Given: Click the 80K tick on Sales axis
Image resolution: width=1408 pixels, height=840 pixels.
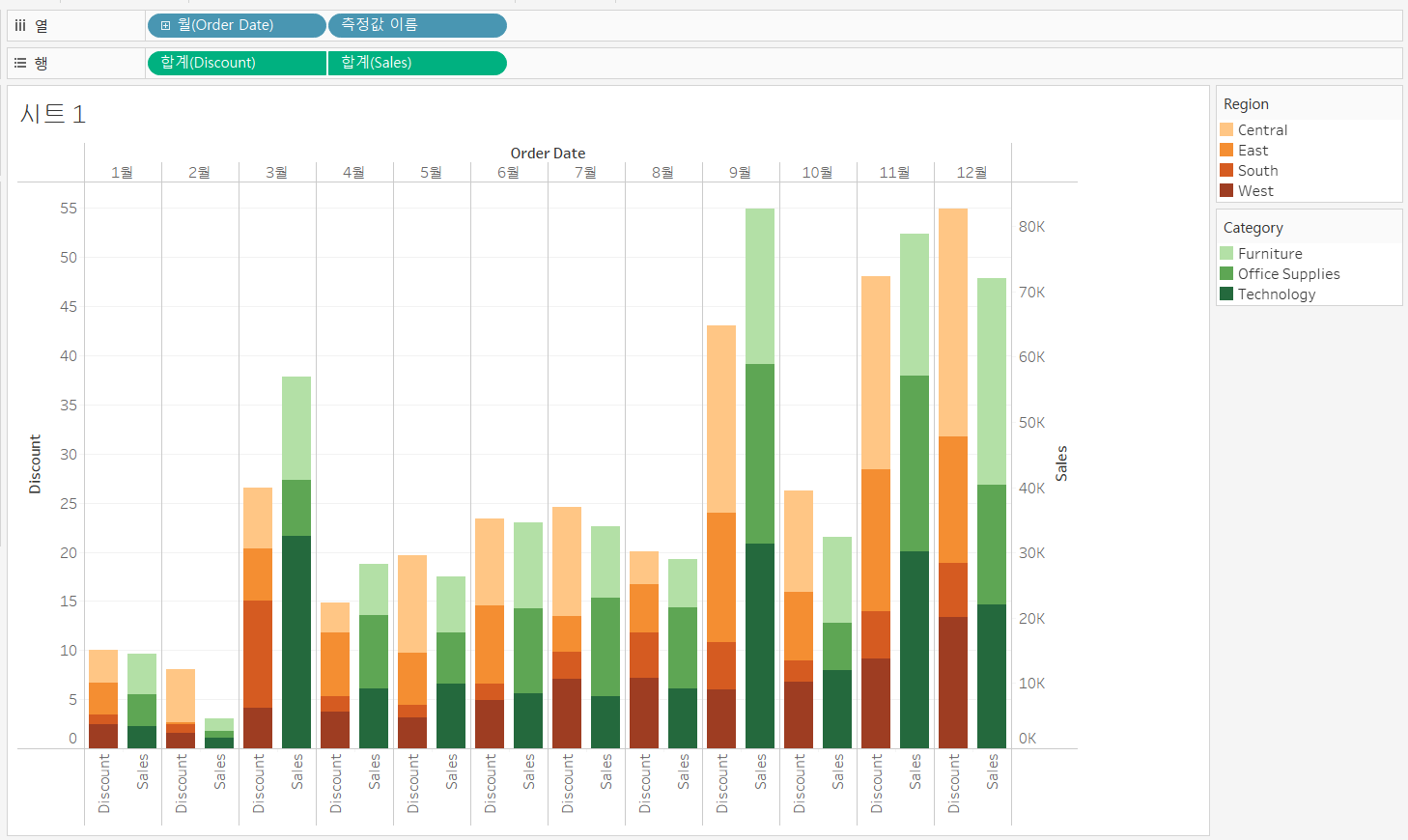Looking at the screenshot, I should point(1031,227).
